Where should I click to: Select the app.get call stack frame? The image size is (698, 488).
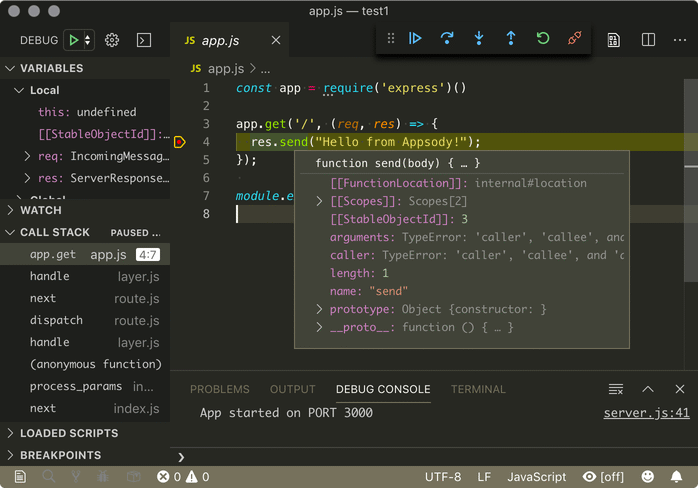point(85,254)
